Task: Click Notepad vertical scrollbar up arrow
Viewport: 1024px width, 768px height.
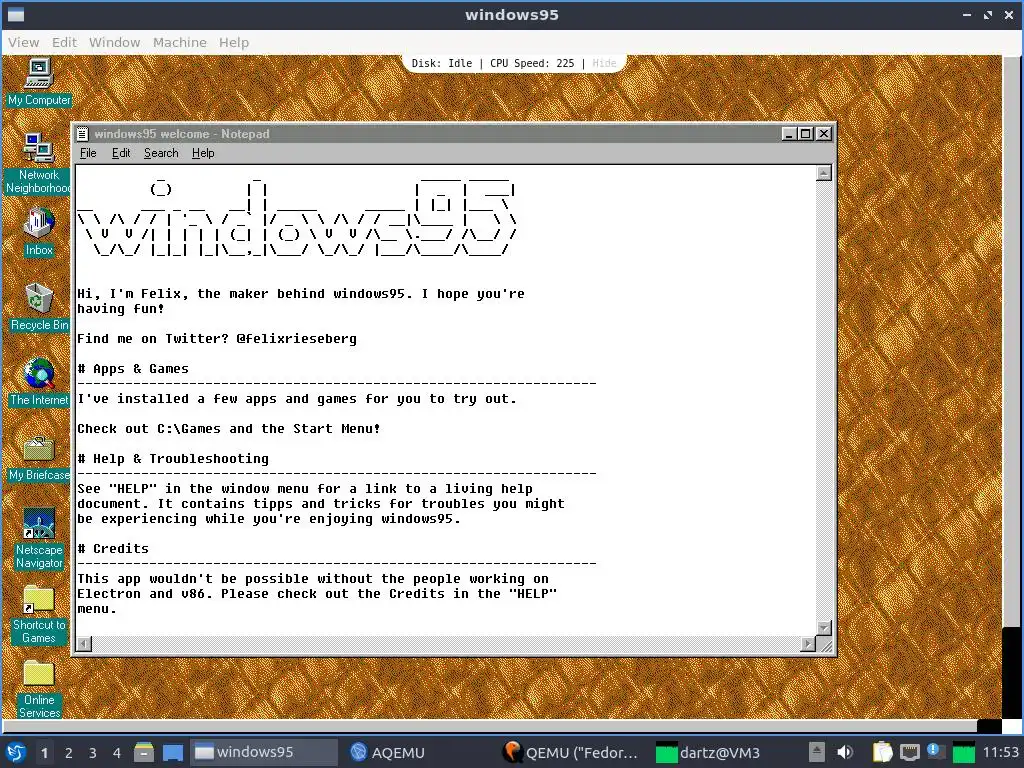Action: click(824, 173)
